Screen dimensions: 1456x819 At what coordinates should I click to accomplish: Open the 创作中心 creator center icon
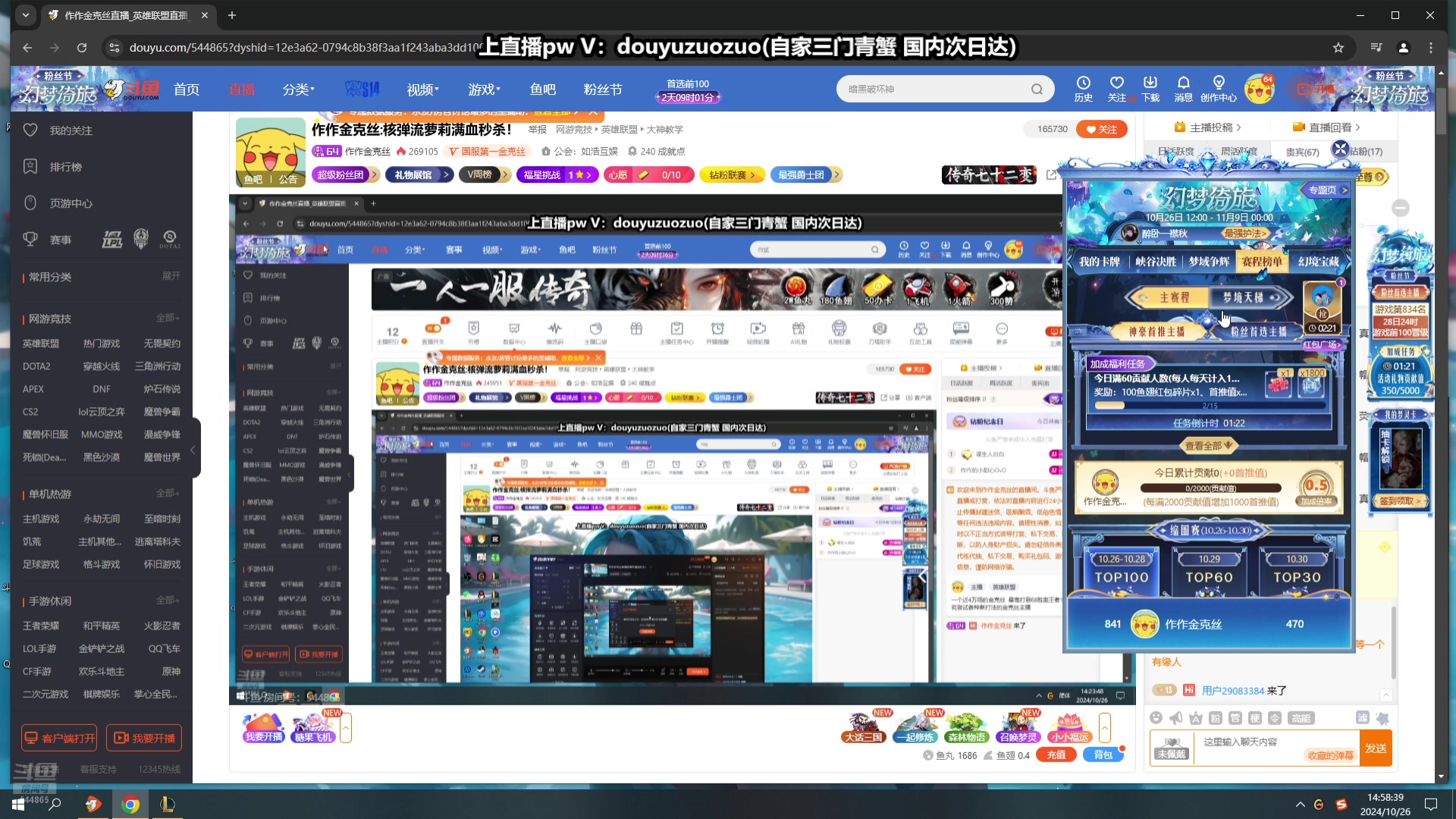point(1219,89)
